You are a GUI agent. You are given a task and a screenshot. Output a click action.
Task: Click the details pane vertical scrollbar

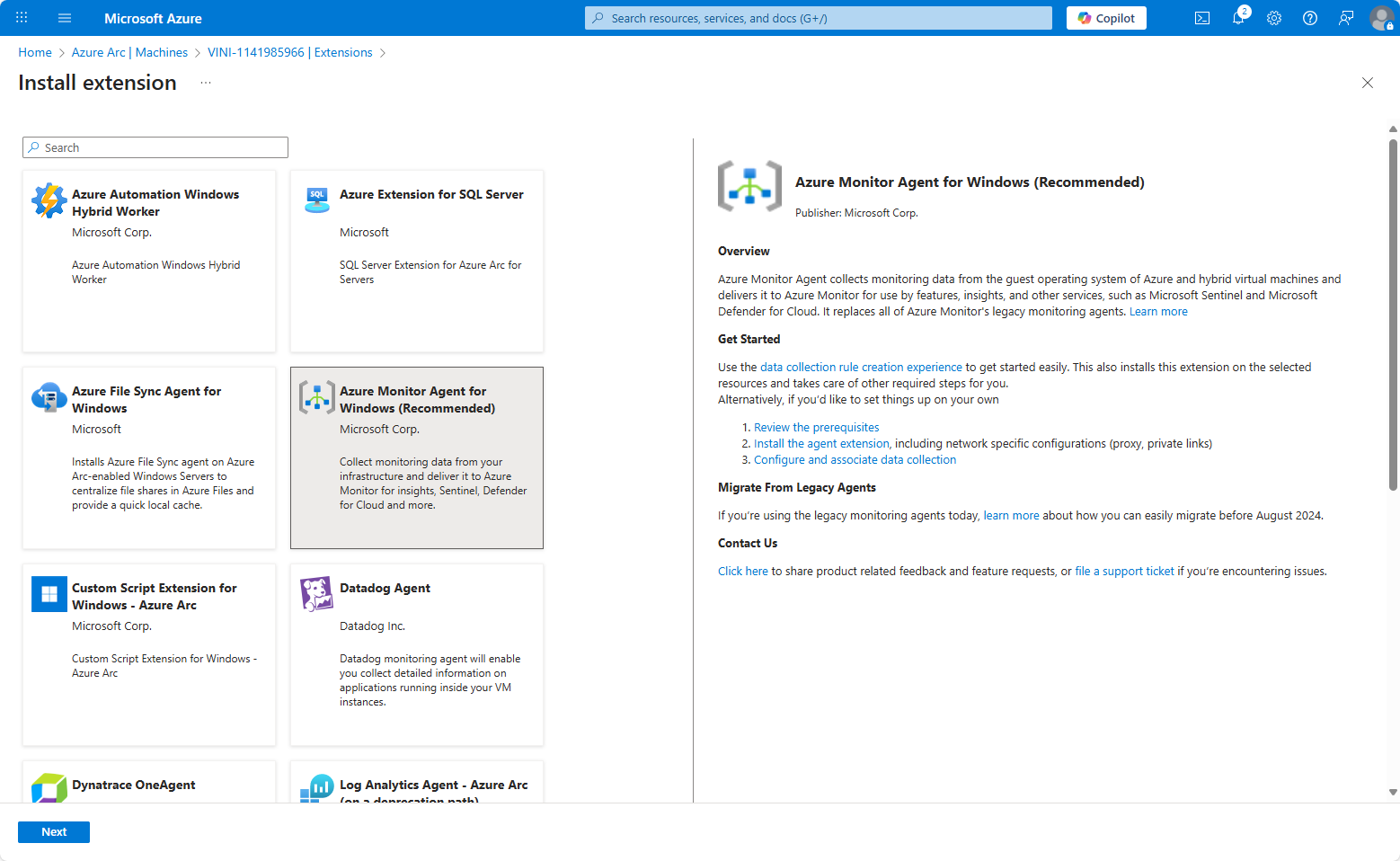pyautogui.click(x=1393, y=315)
